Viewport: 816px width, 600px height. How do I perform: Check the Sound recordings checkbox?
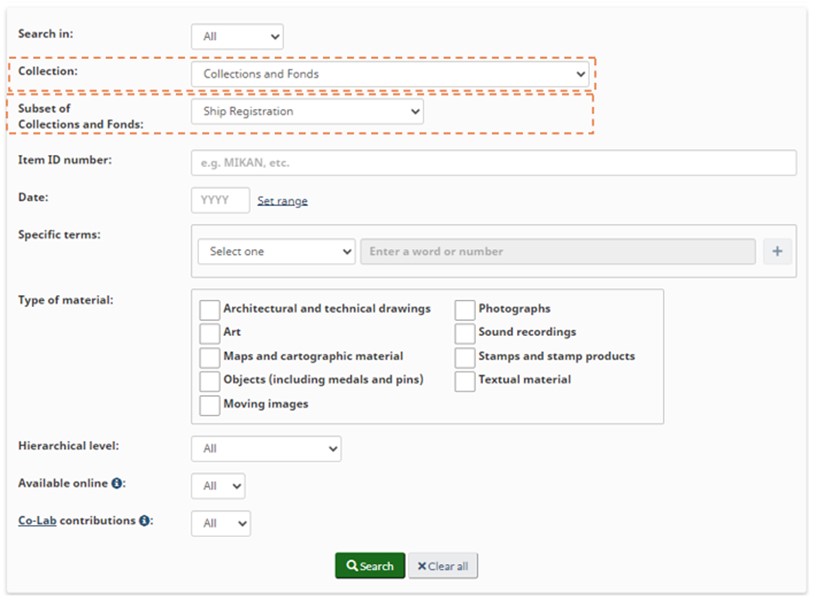point(464,333)
